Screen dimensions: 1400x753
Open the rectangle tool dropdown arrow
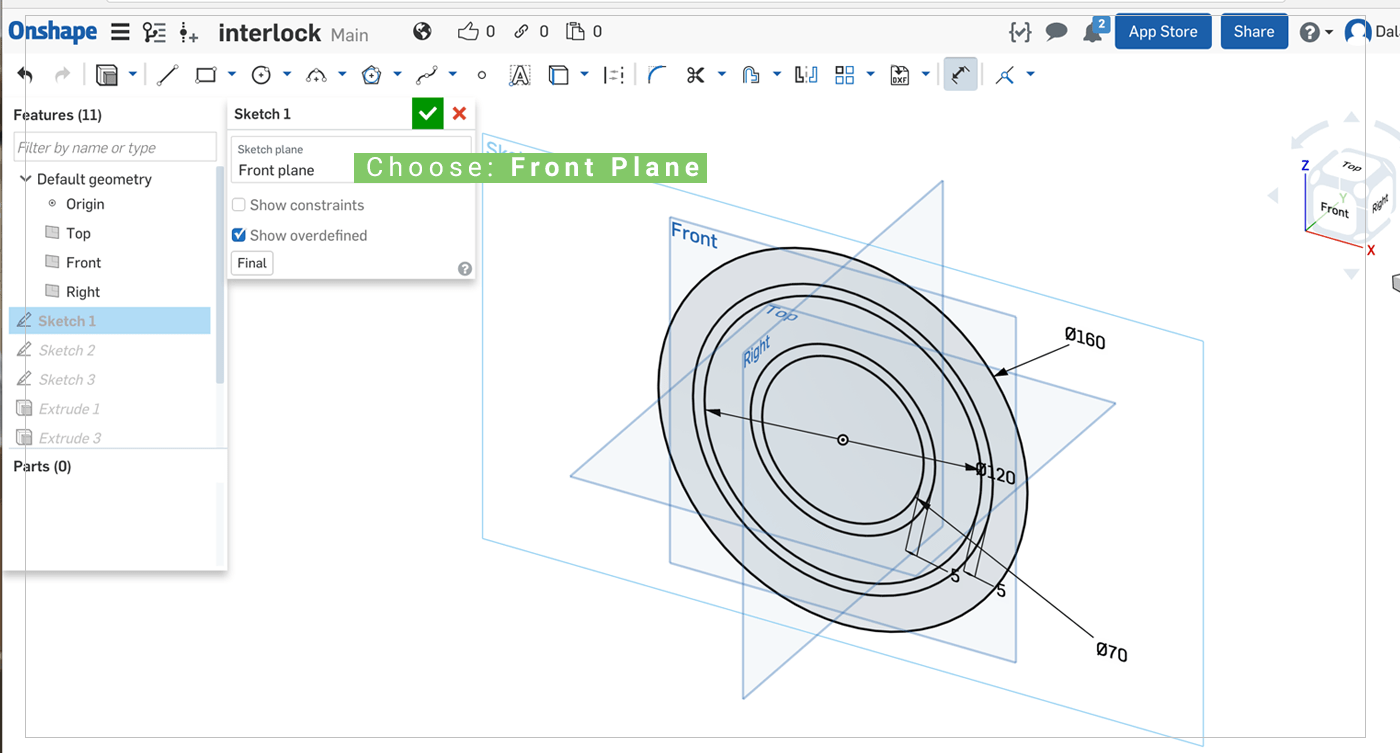(x=232, y=75)
